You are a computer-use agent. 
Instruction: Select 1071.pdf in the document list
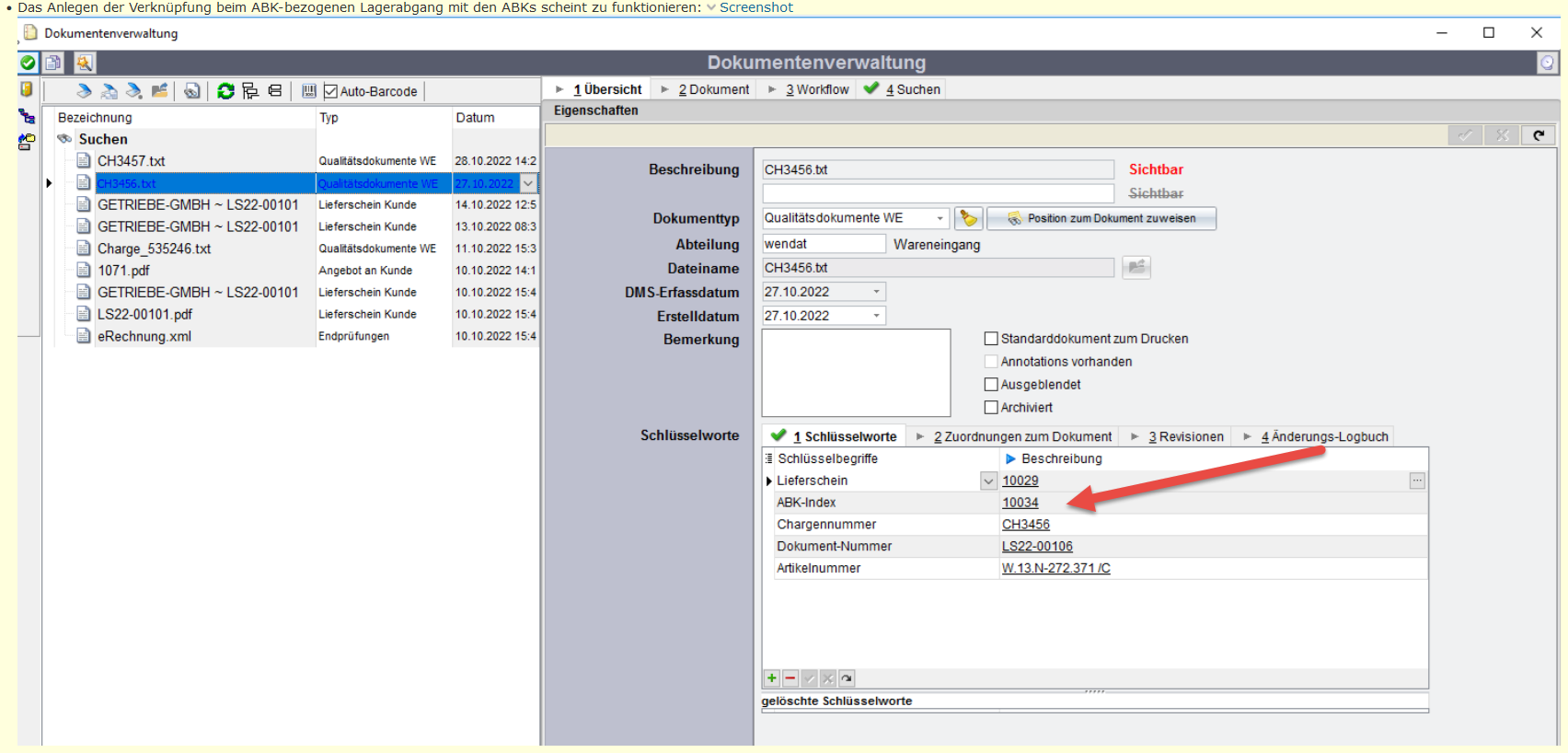pyautogui.click(x=123, y=271)
